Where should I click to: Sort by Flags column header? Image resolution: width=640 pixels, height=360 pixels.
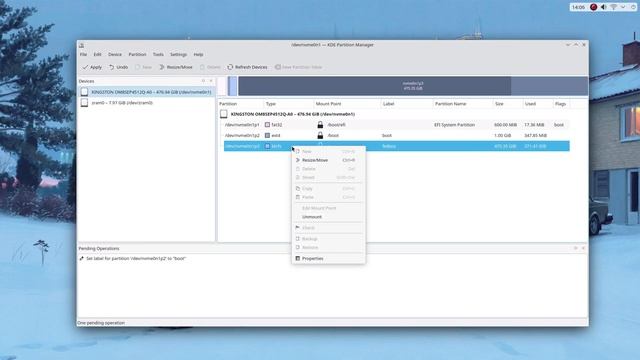tap(561, 104)
